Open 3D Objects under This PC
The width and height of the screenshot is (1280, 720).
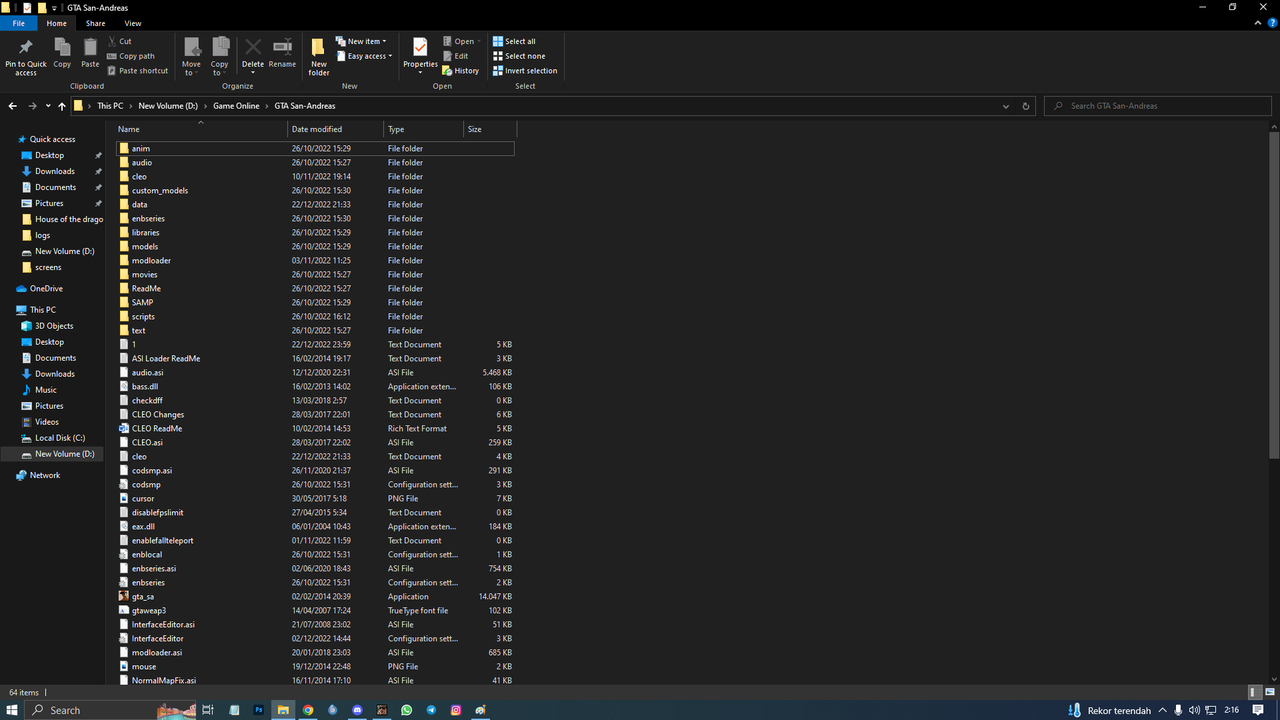54,326
